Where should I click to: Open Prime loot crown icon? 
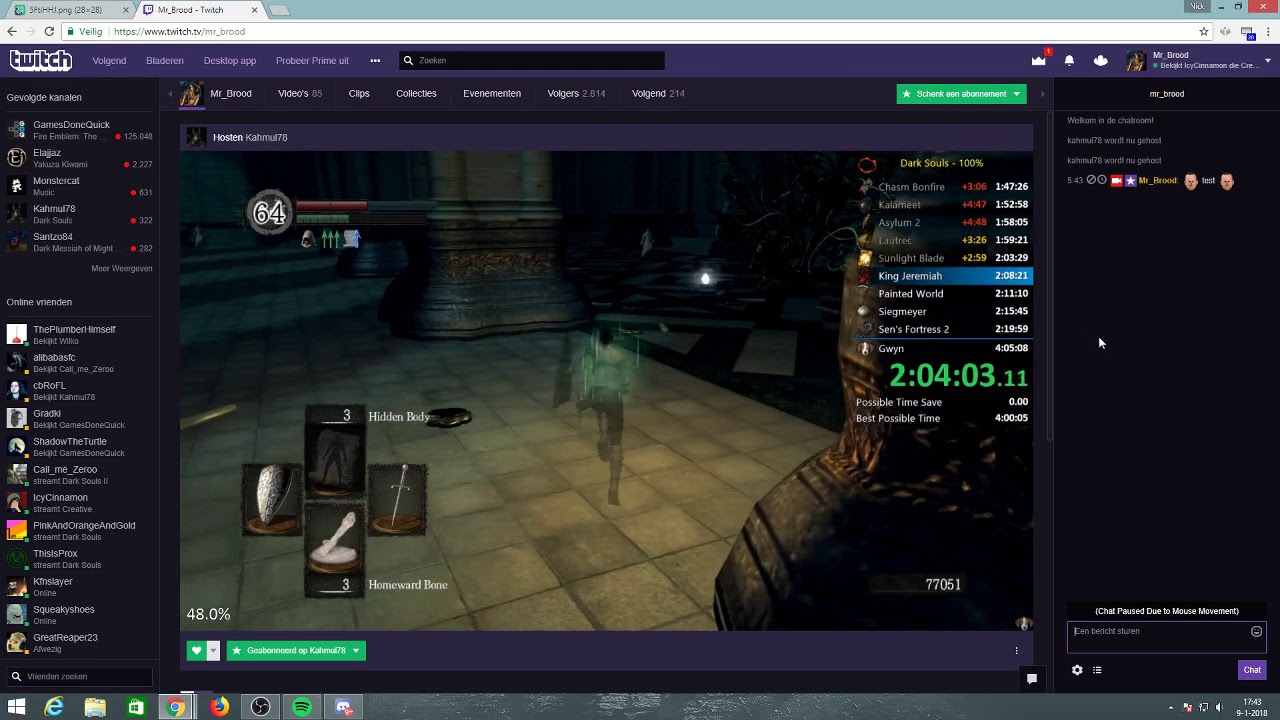click(x=1038, y=60)
